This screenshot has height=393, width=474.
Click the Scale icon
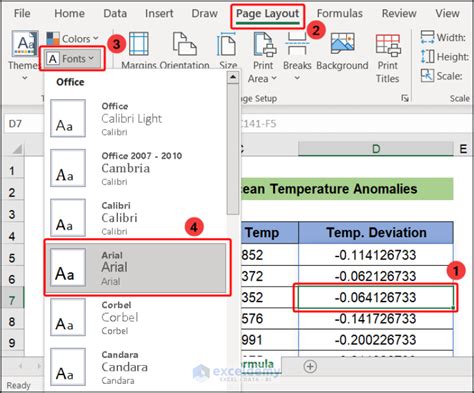[427, 76]
